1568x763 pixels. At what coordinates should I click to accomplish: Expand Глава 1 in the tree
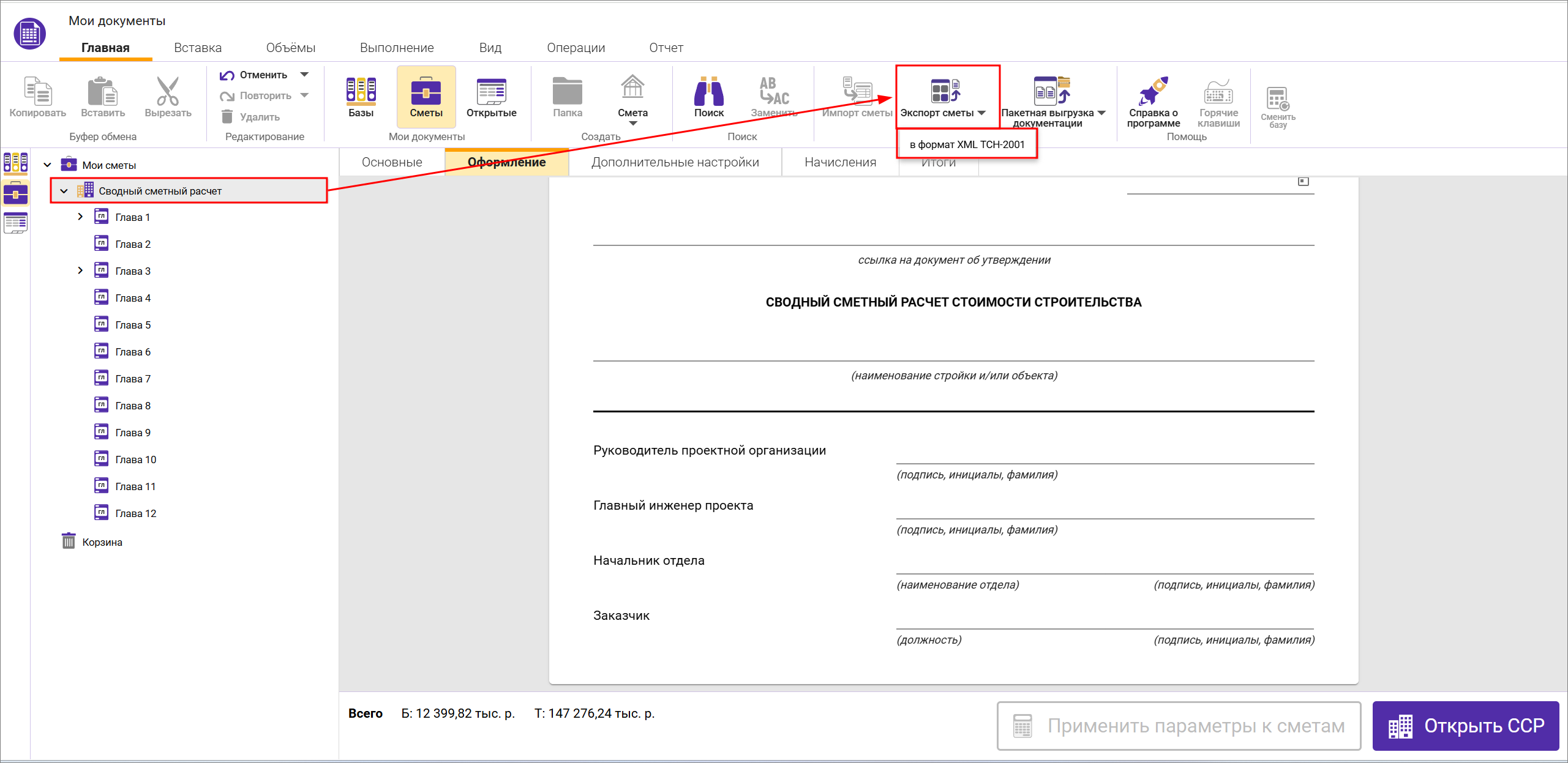(x=81, y=216)
